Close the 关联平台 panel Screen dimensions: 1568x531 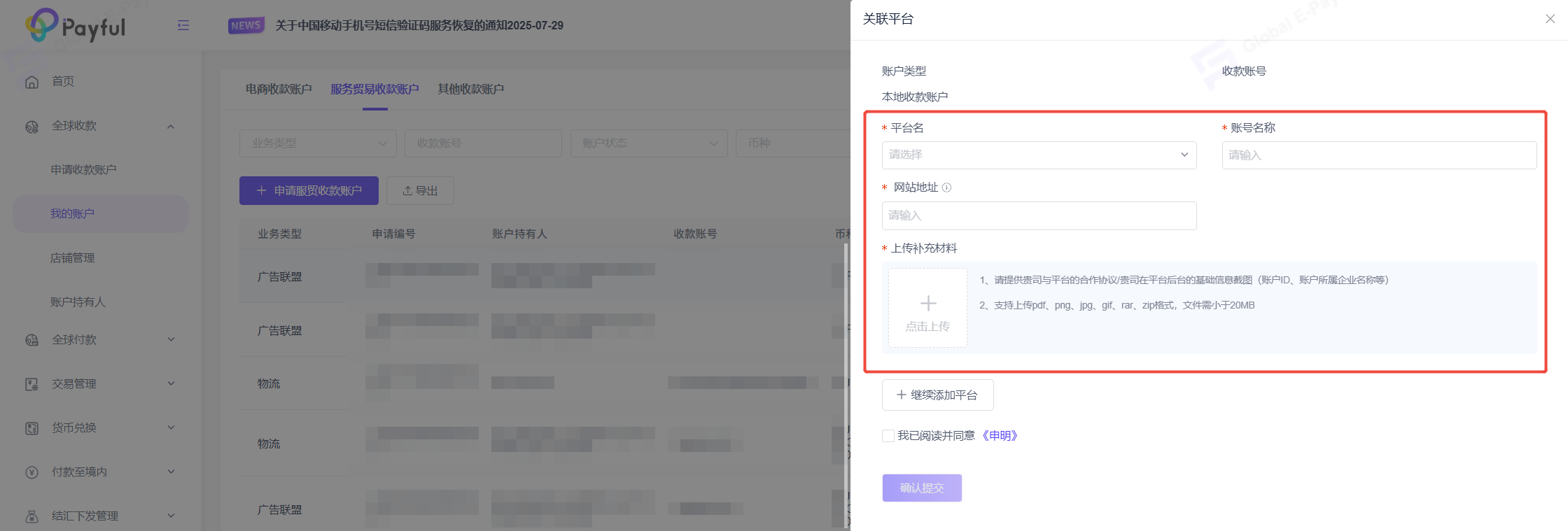click(1550, 19)
